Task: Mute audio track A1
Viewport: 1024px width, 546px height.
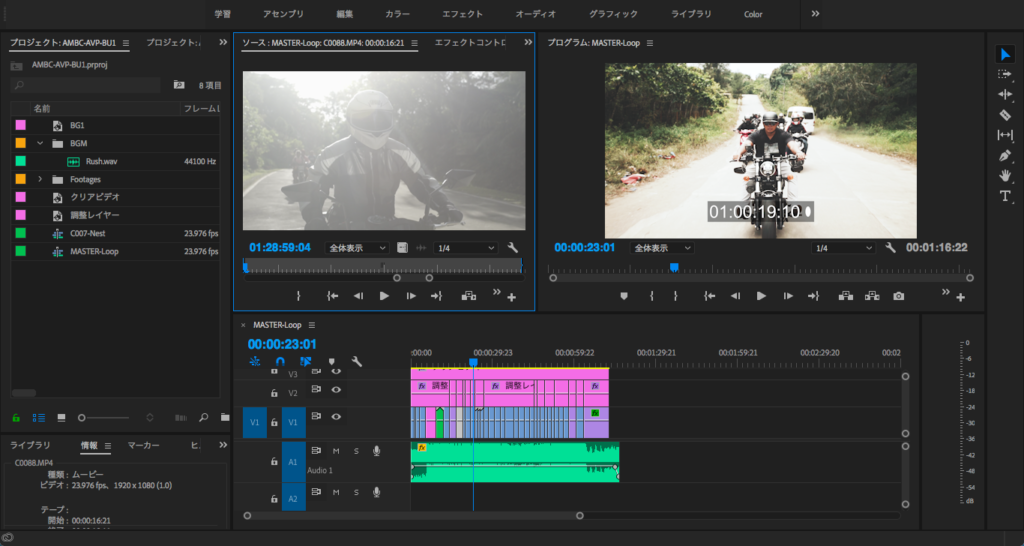Action: 336,451
